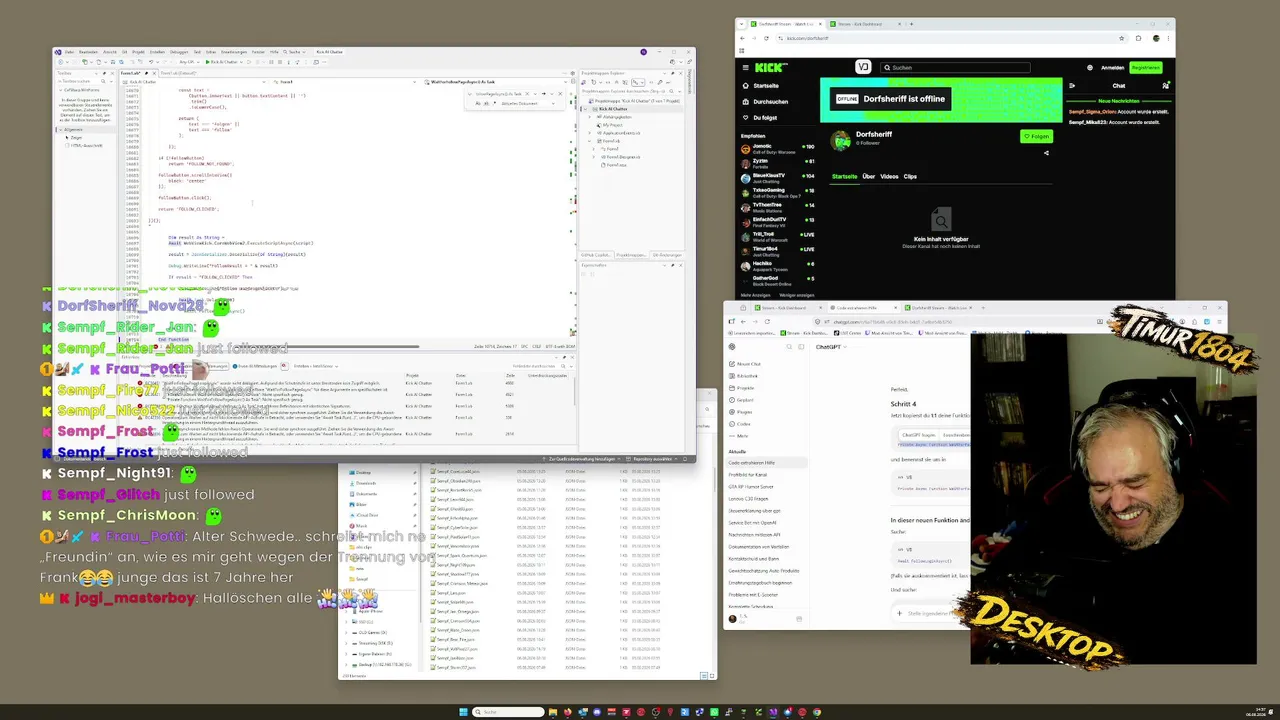Screen dimensions: 1280x720
Task: Open the Repository auswählen dropdown in the status bar
Action: (651, 459)
